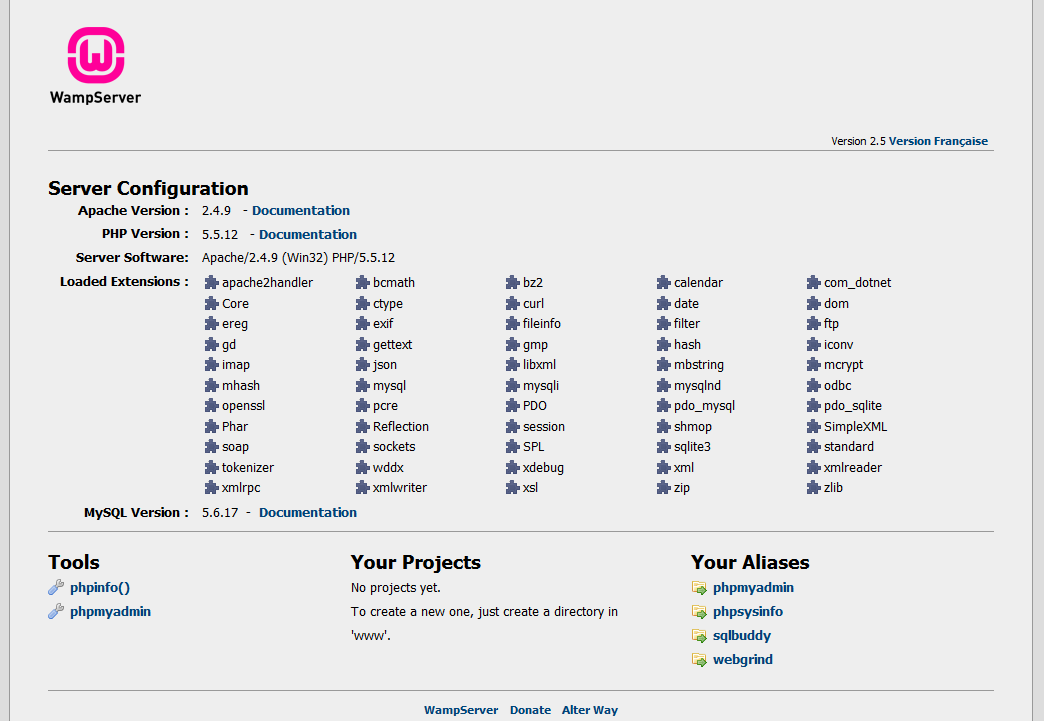Image resolution: width=1044 pixels, height=721 pixels.
Task: Click the puzzle icon beside curl
Action: coord(513,304)
